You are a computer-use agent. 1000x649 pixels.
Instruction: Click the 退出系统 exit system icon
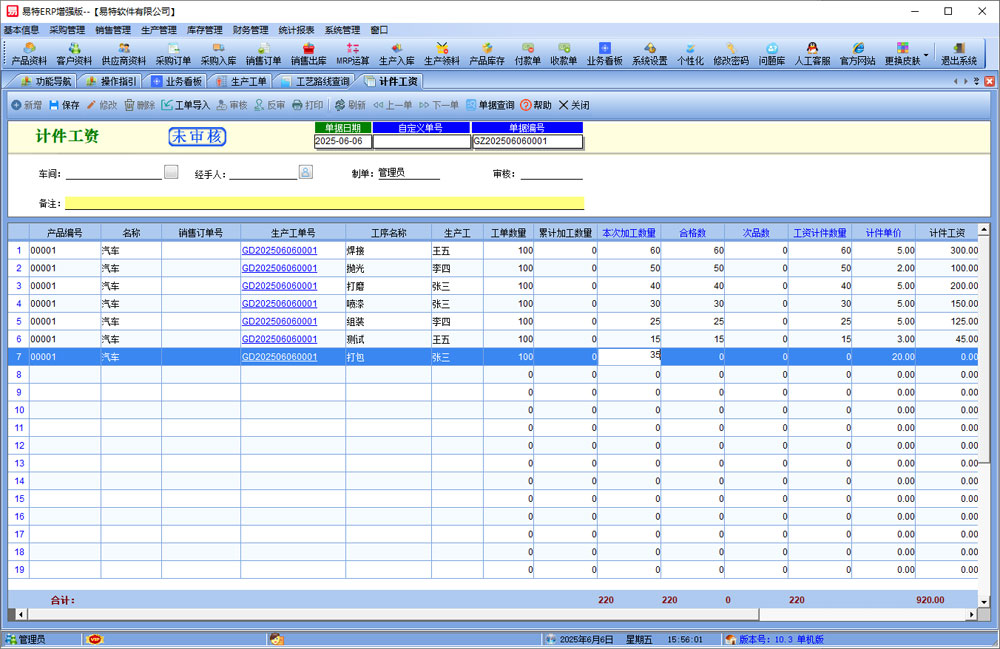[x=959, y=53]
